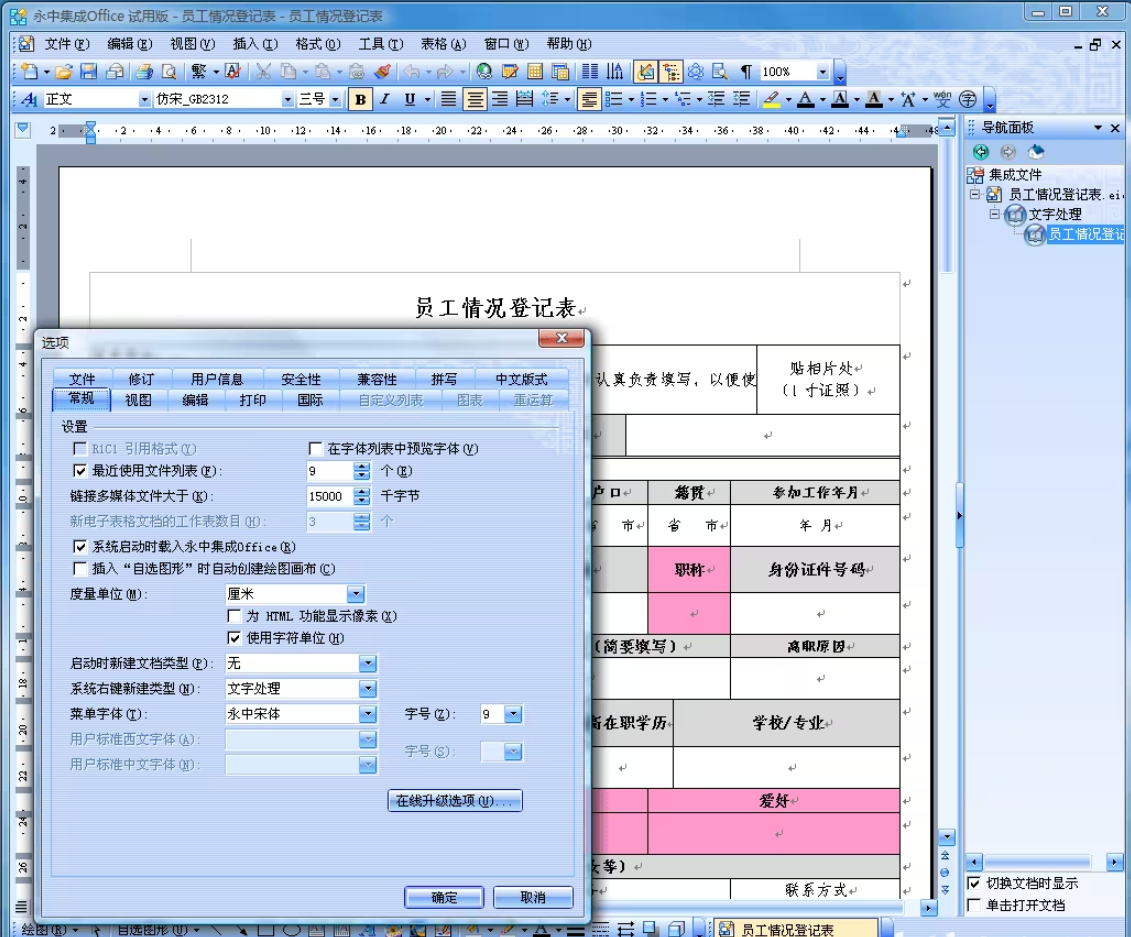Click the bullet list icon
Screen dimensions: 1131x937
pyautogui.click(x=614, y=100)
